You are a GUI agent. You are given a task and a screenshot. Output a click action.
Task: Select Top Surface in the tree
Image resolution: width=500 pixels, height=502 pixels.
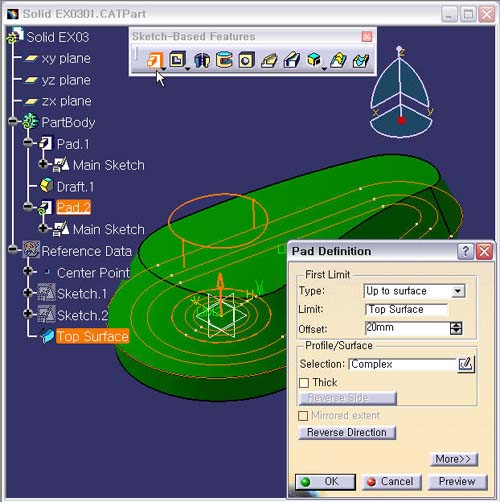(92, 336)
